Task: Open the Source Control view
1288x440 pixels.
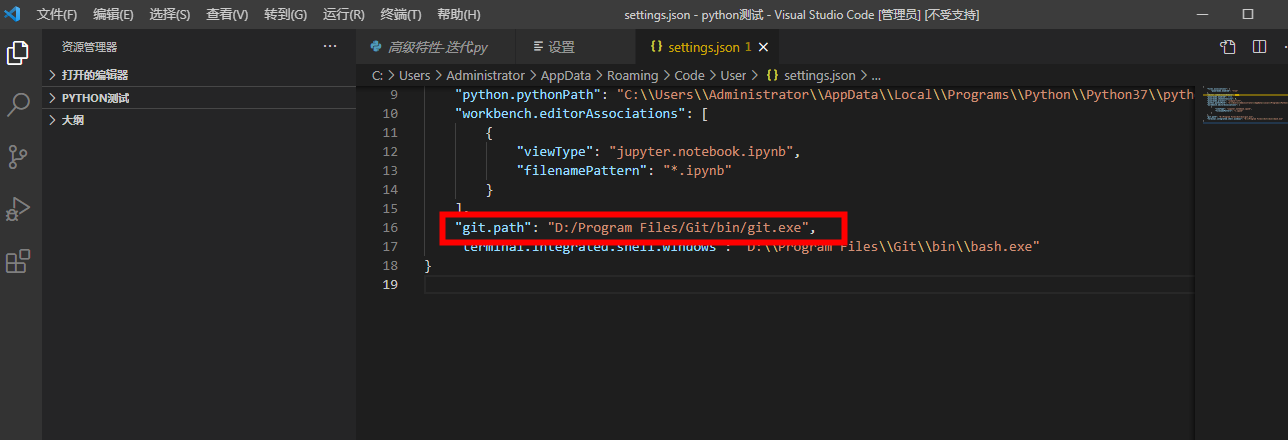Action: coord(18,157)
